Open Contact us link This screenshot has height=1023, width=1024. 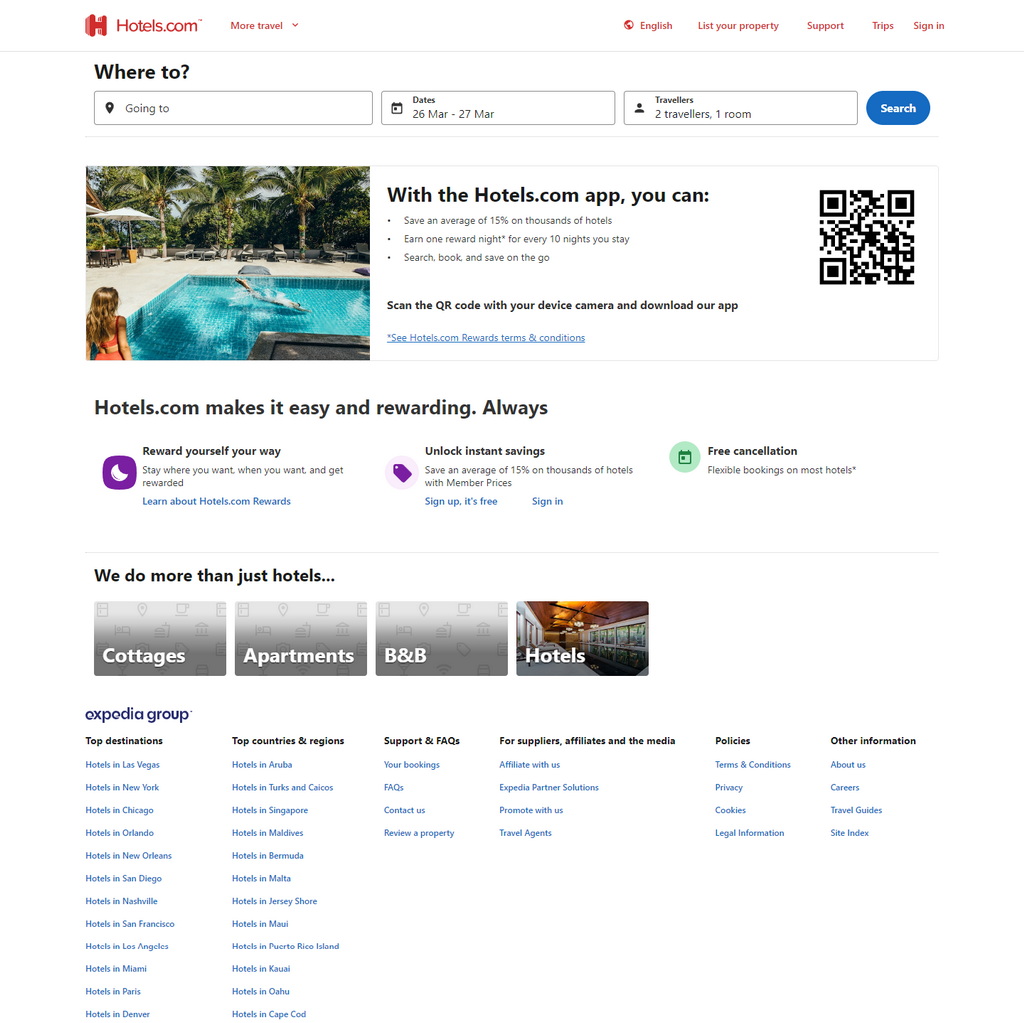click(x=404, y=810)
